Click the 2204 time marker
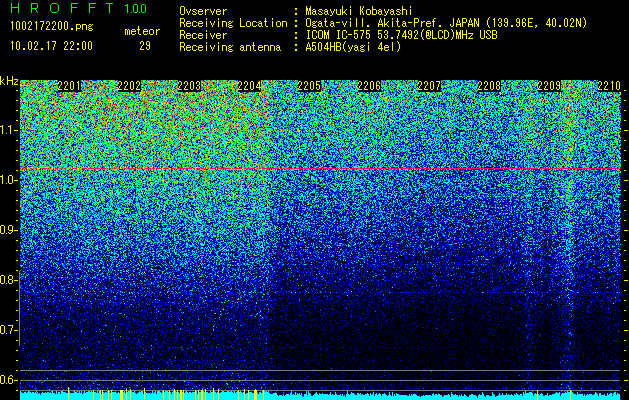The image size is (629, 400). (249, 86)
